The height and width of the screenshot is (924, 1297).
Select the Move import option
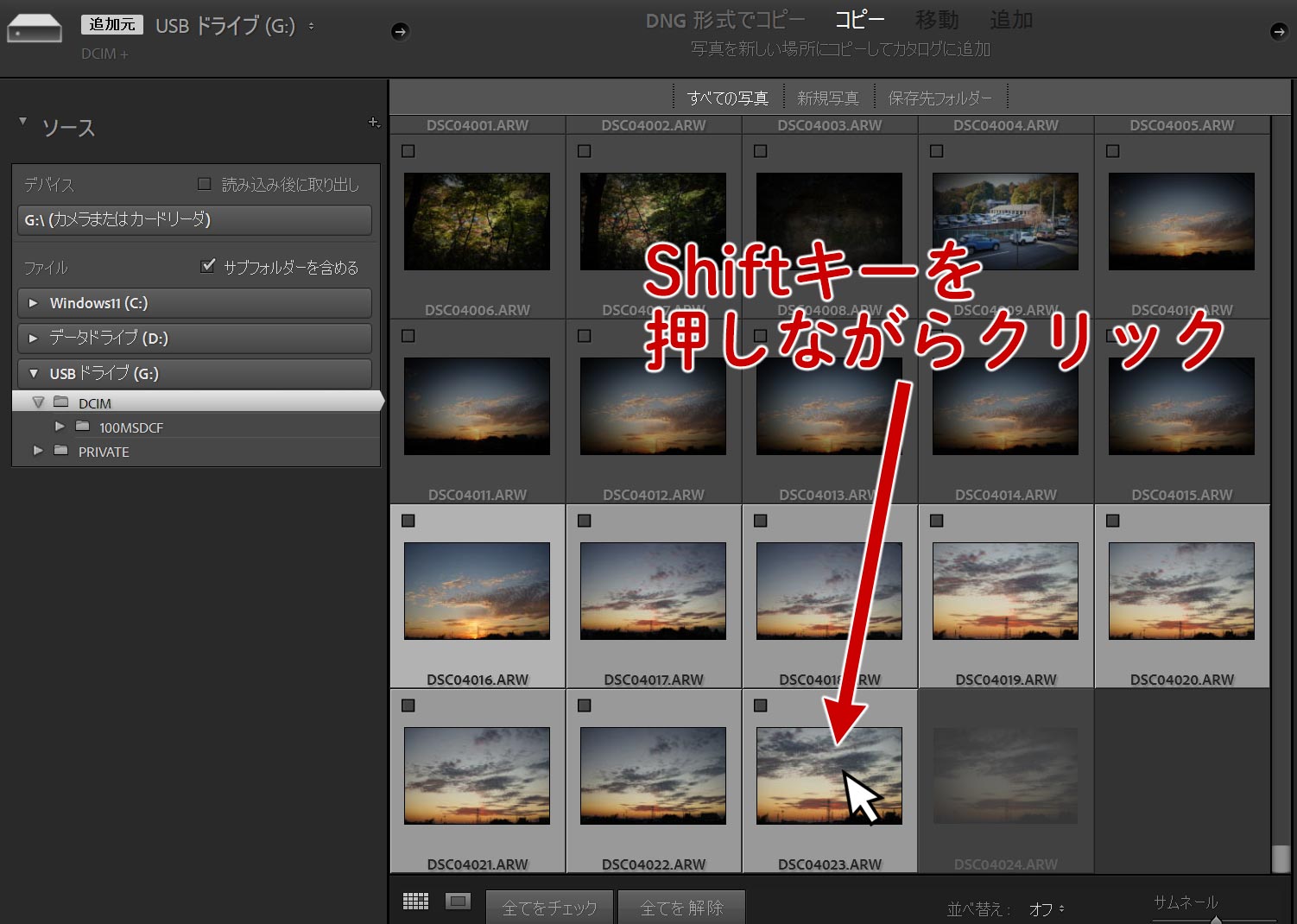point(936,20)
